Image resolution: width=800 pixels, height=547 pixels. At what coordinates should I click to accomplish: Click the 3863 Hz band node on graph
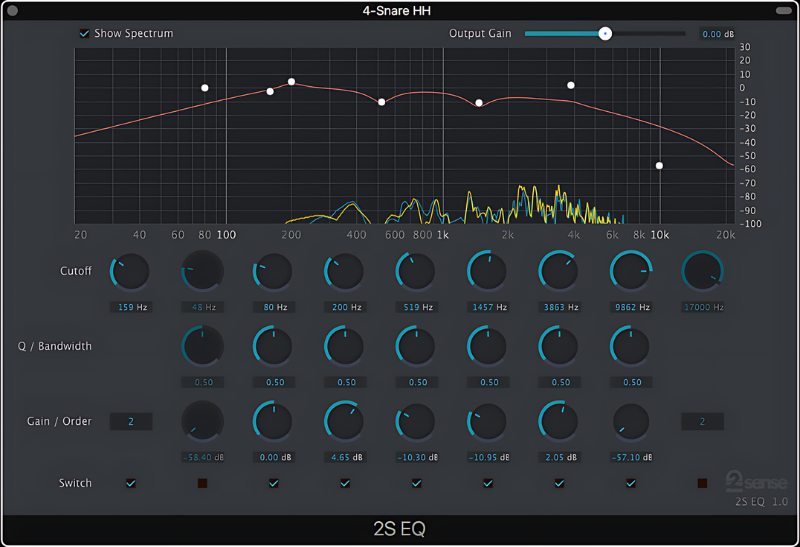pyautogui.click(x=571, y=85)
